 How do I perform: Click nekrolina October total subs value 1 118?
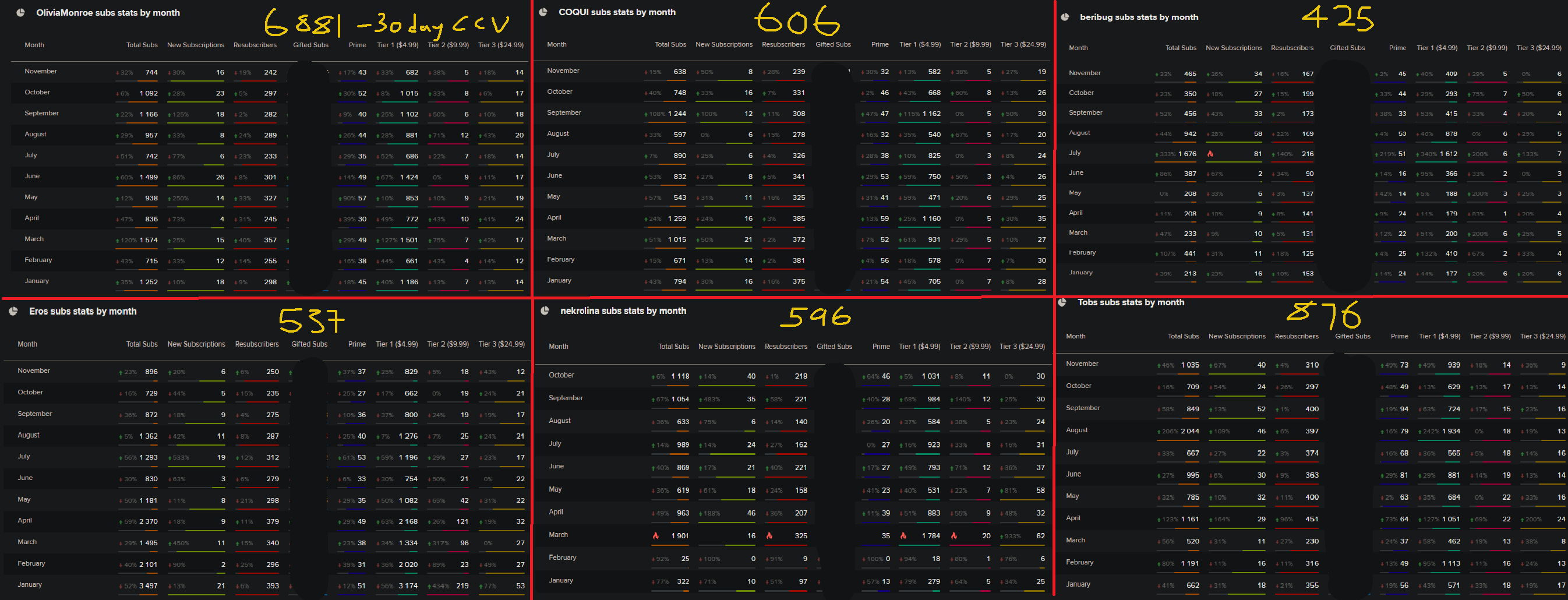coord(680,377)
